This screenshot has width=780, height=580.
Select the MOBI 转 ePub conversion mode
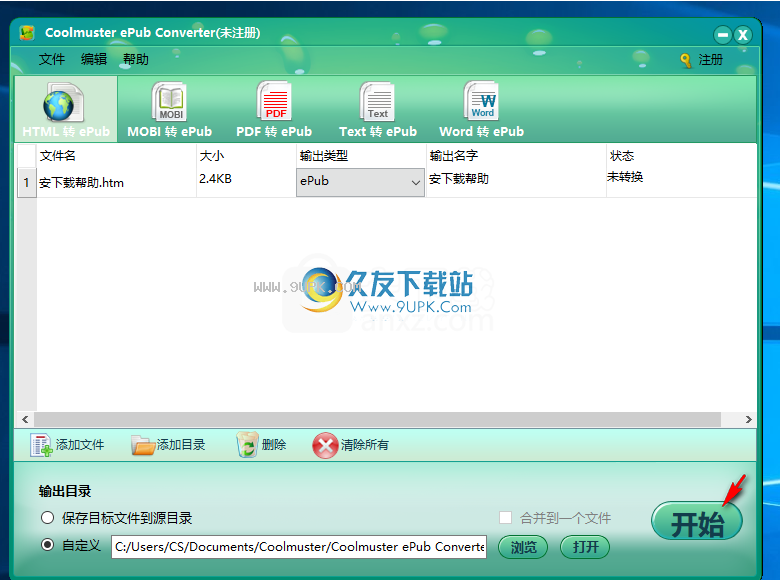(170, 109)
